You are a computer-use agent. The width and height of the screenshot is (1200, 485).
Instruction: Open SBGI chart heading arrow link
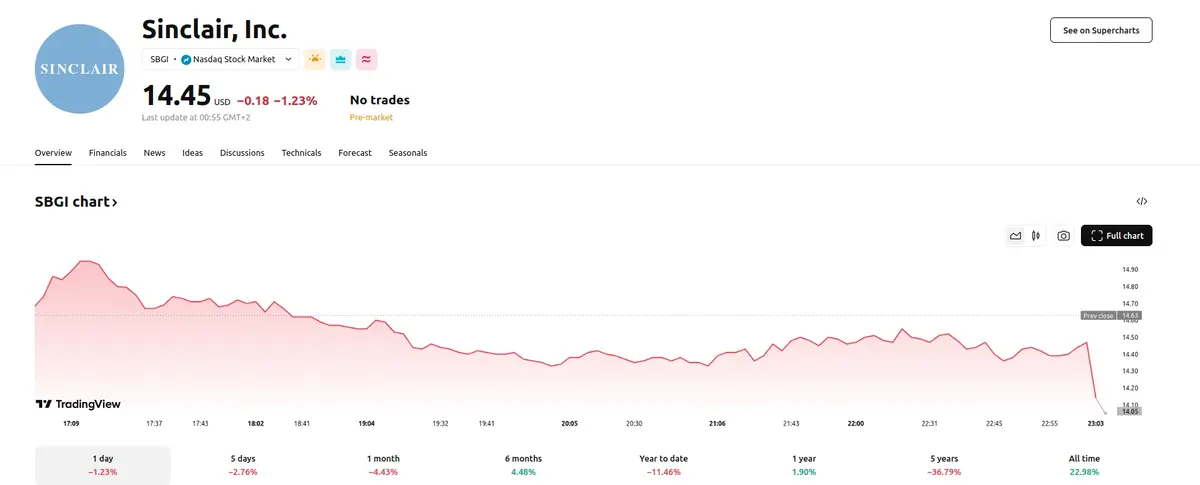click(76, 202)
